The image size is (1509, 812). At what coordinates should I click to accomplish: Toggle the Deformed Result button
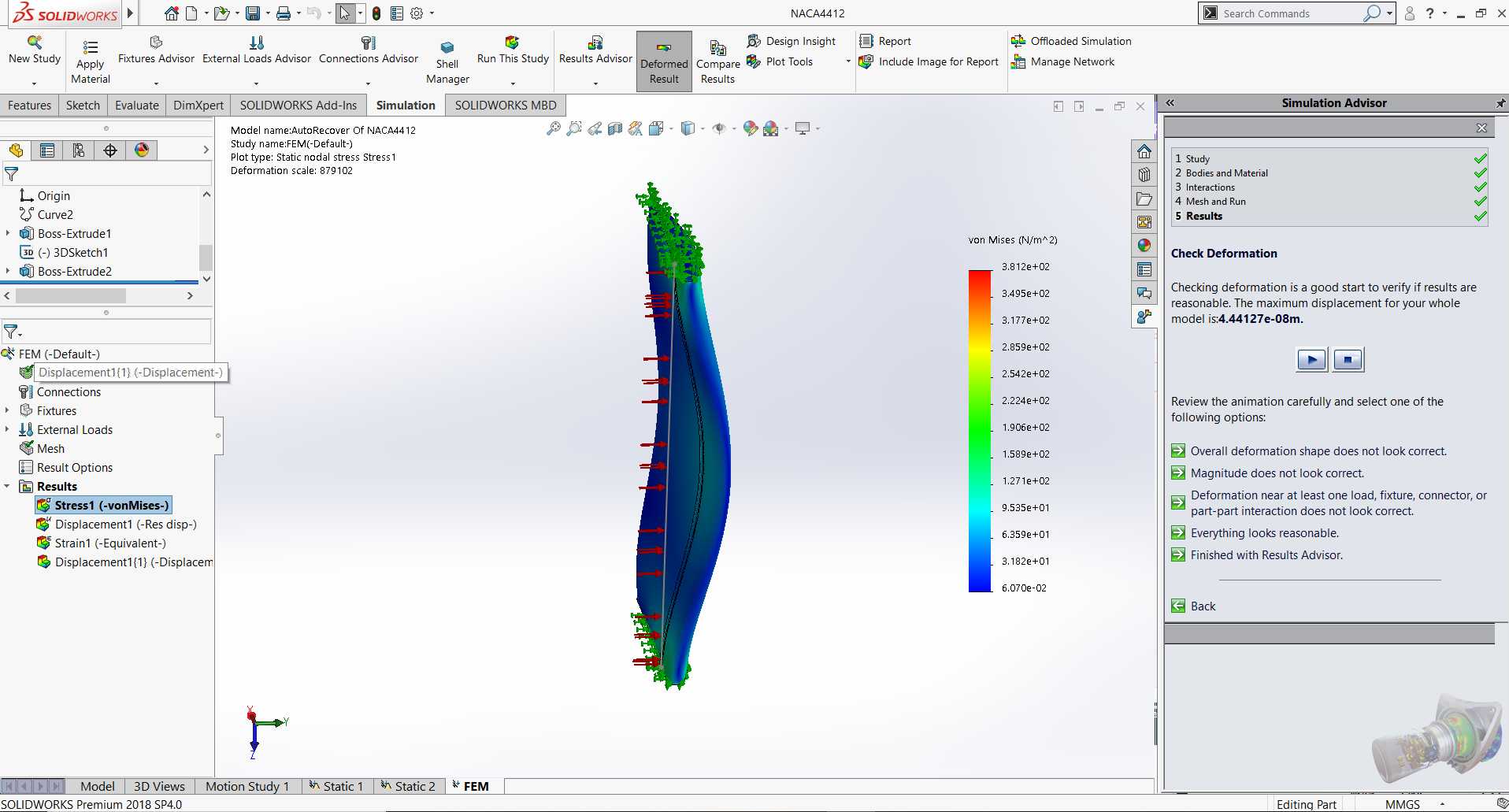pos(664,61)
